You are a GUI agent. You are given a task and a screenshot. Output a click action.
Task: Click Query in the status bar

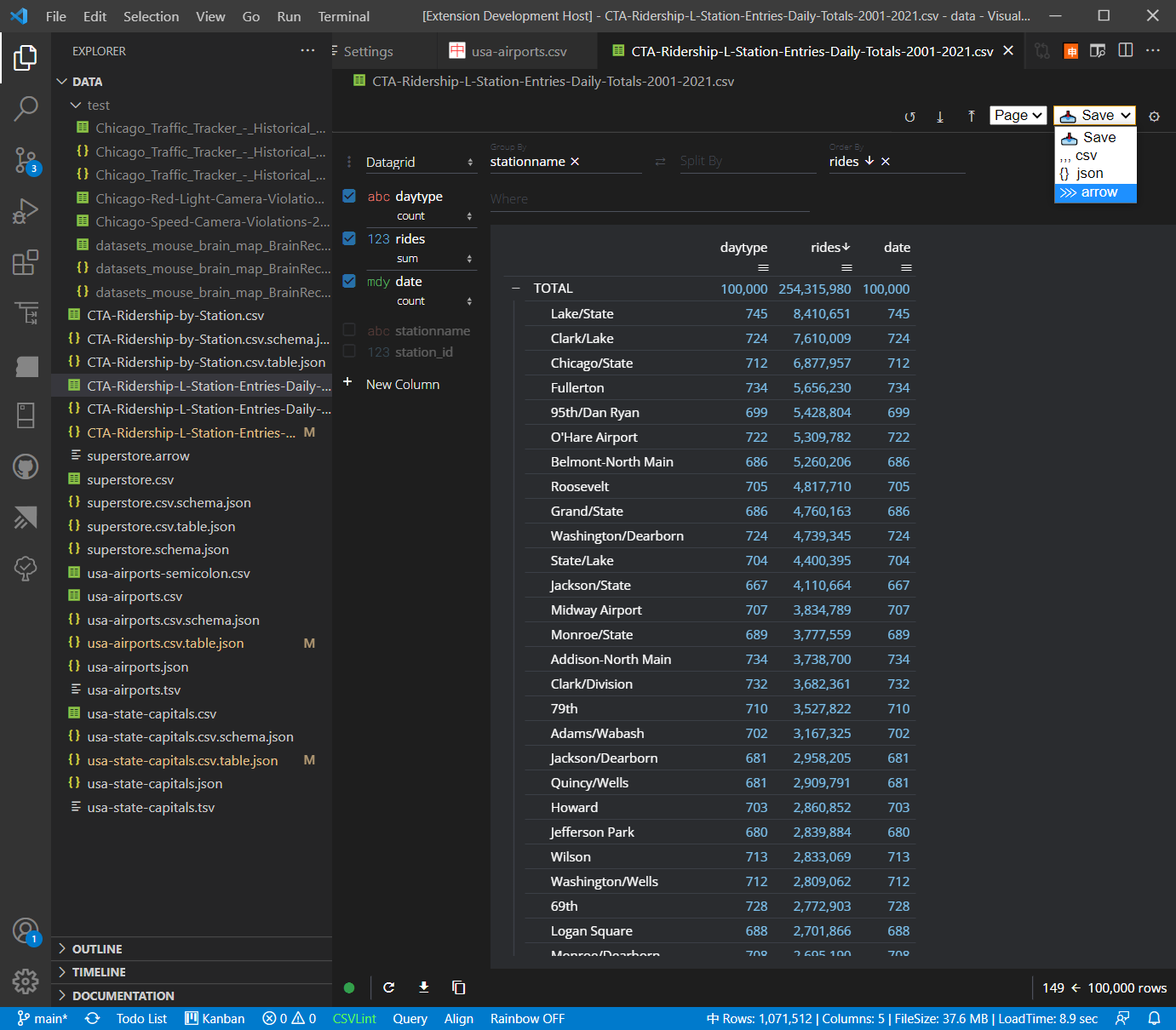pos(410,1018)
